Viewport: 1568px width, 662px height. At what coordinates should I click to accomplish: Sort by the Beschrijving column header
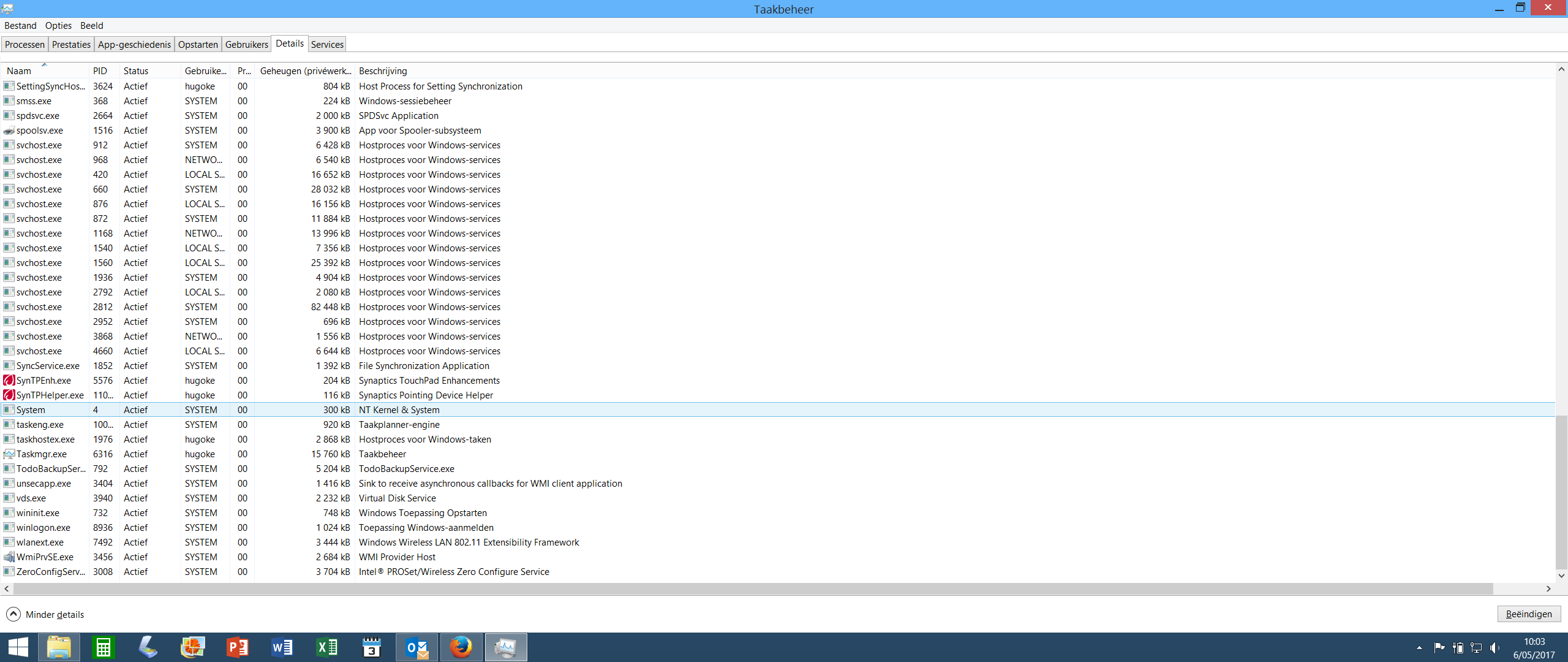point(383,70)
